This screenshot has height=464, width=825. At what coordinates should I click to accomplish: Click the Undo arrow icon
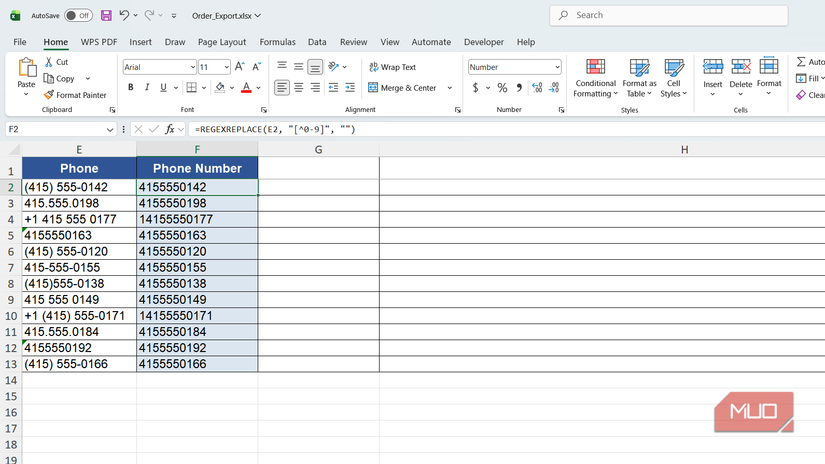click(x=124, y=15)
